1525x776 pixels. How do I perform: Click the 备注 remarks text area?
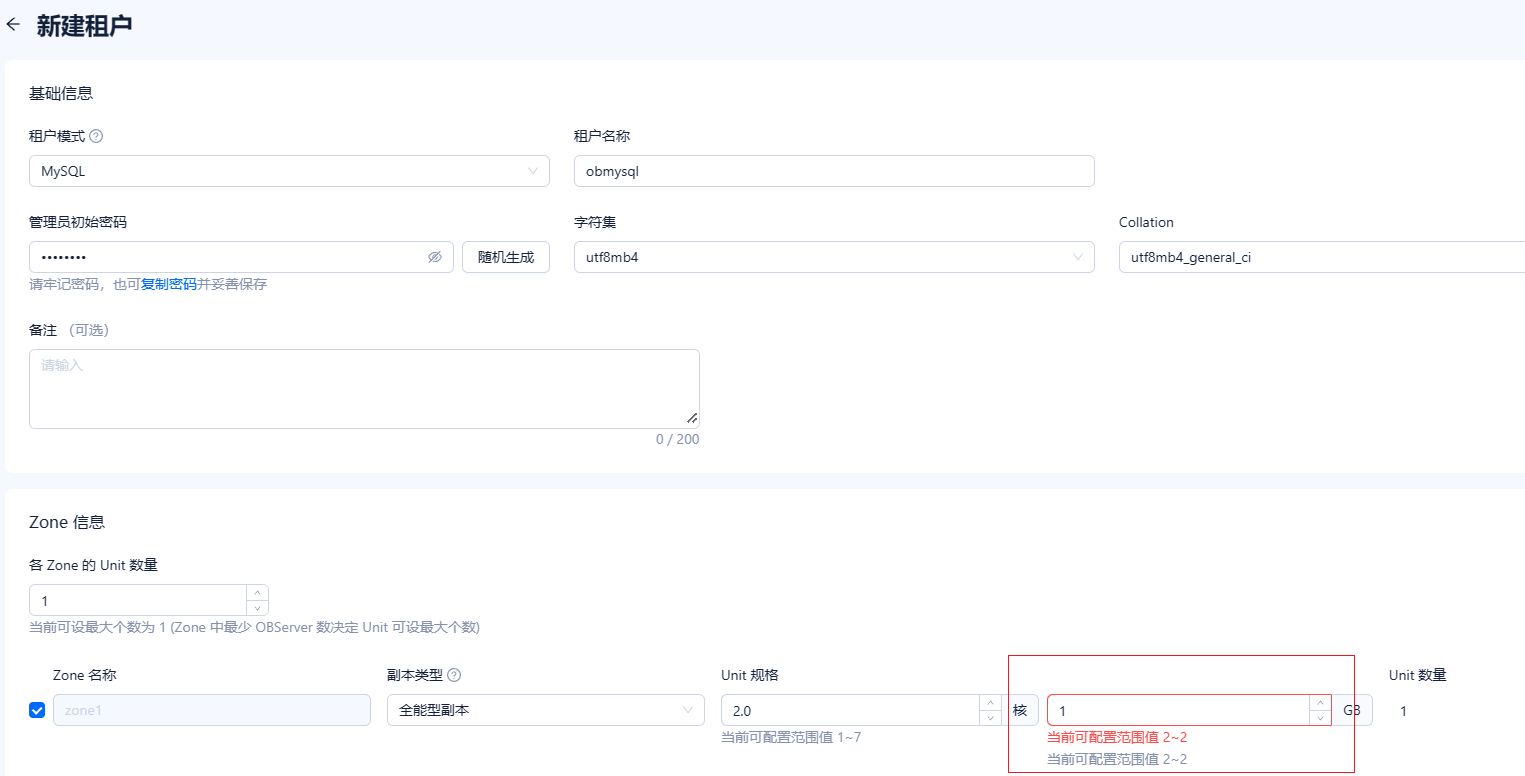364,387
